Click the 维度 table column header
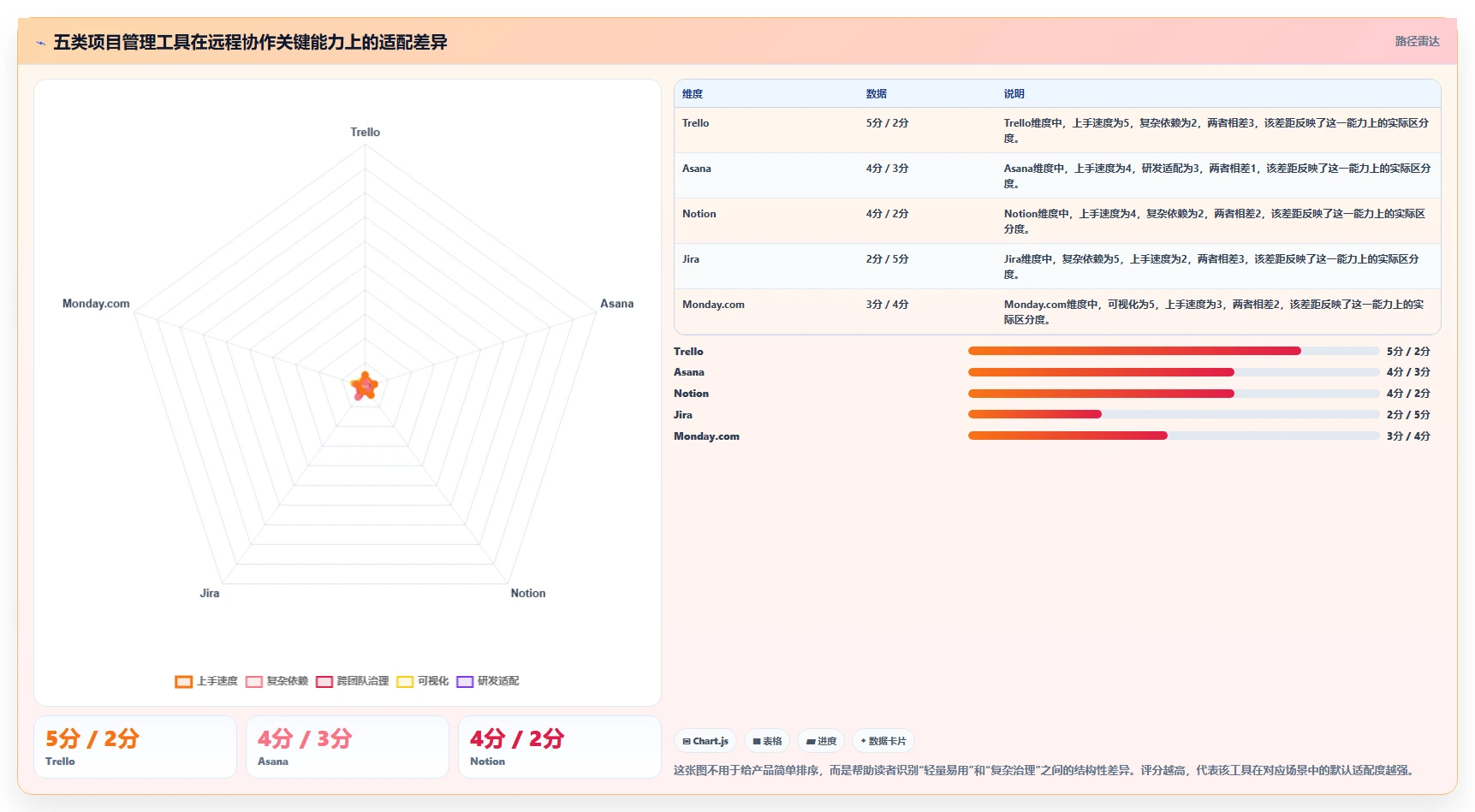 (x=693, y=94)
